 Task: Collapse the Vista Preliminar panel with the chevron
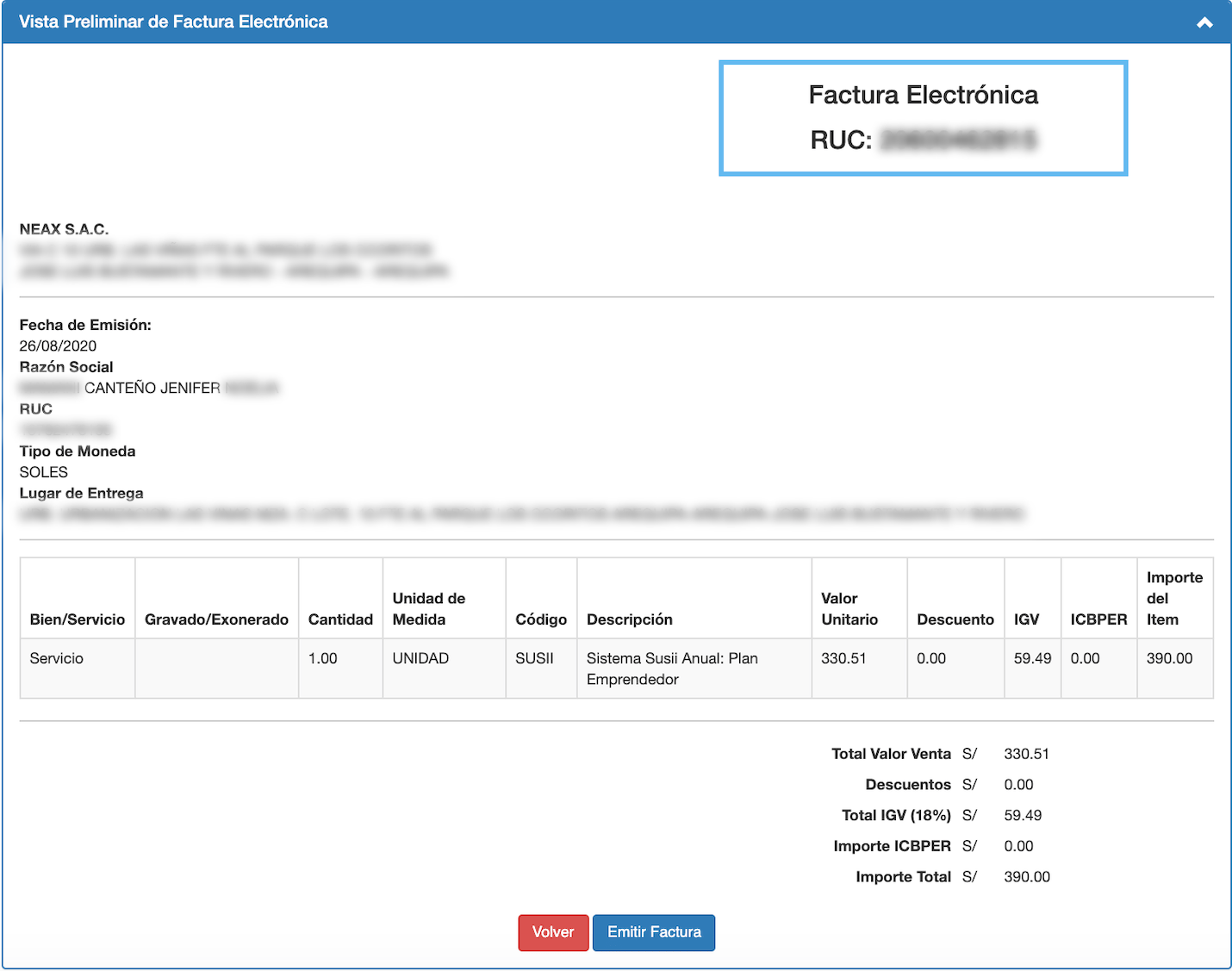[1204, 22]
